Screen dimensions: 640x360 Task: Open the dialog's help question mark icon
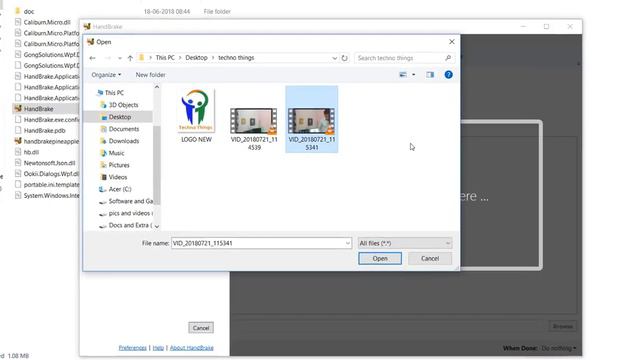point(448,75)
